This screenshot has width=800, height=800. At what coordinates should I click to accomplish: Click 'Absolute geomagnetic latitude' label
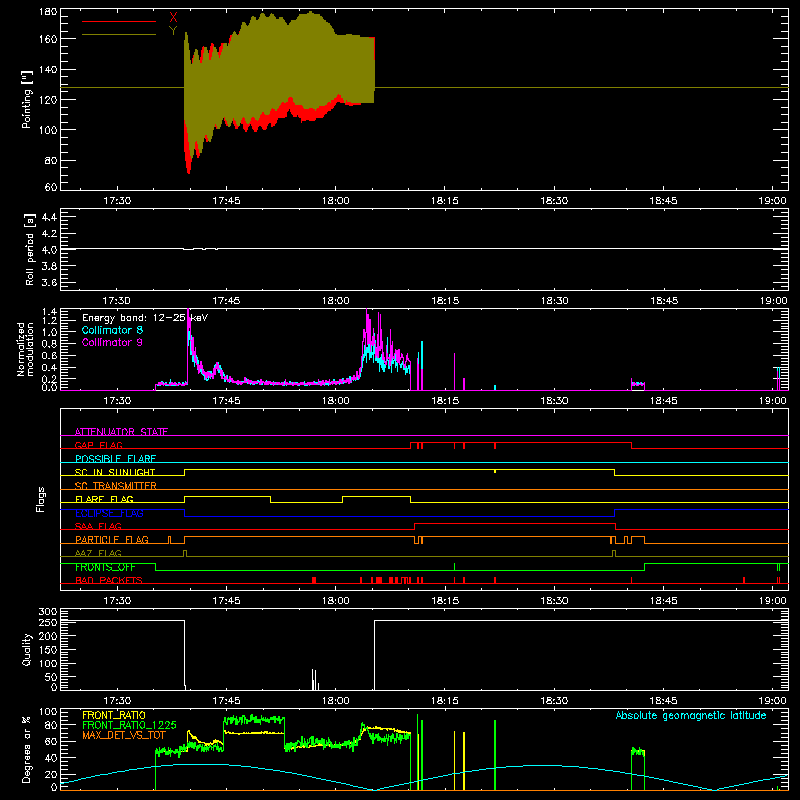tap(691, 716)
